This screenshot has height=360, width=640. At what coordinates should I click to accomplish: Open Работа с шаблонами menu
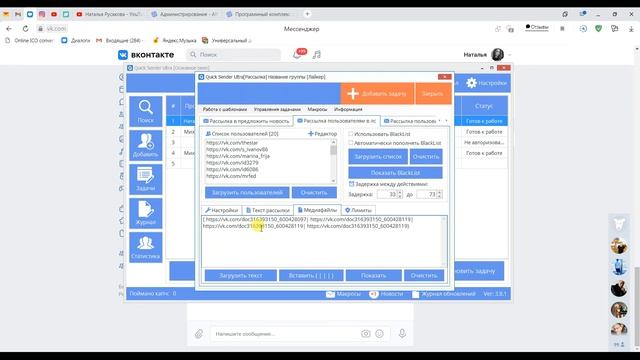point(225,109)
